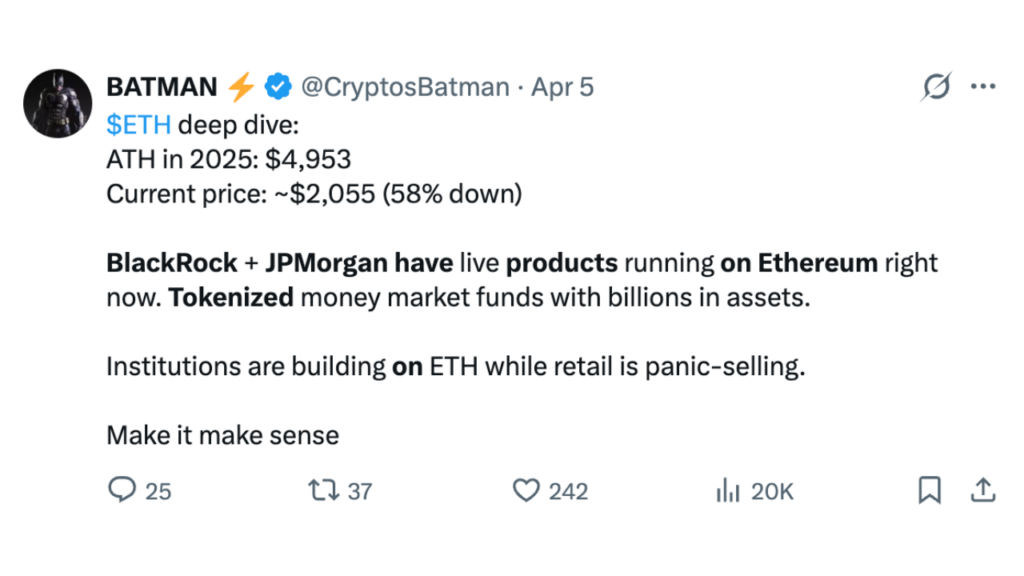The width and height of the screenshot is (1024, 576).
Task: Click the verified blue checkmark badge
Action: 276,87
